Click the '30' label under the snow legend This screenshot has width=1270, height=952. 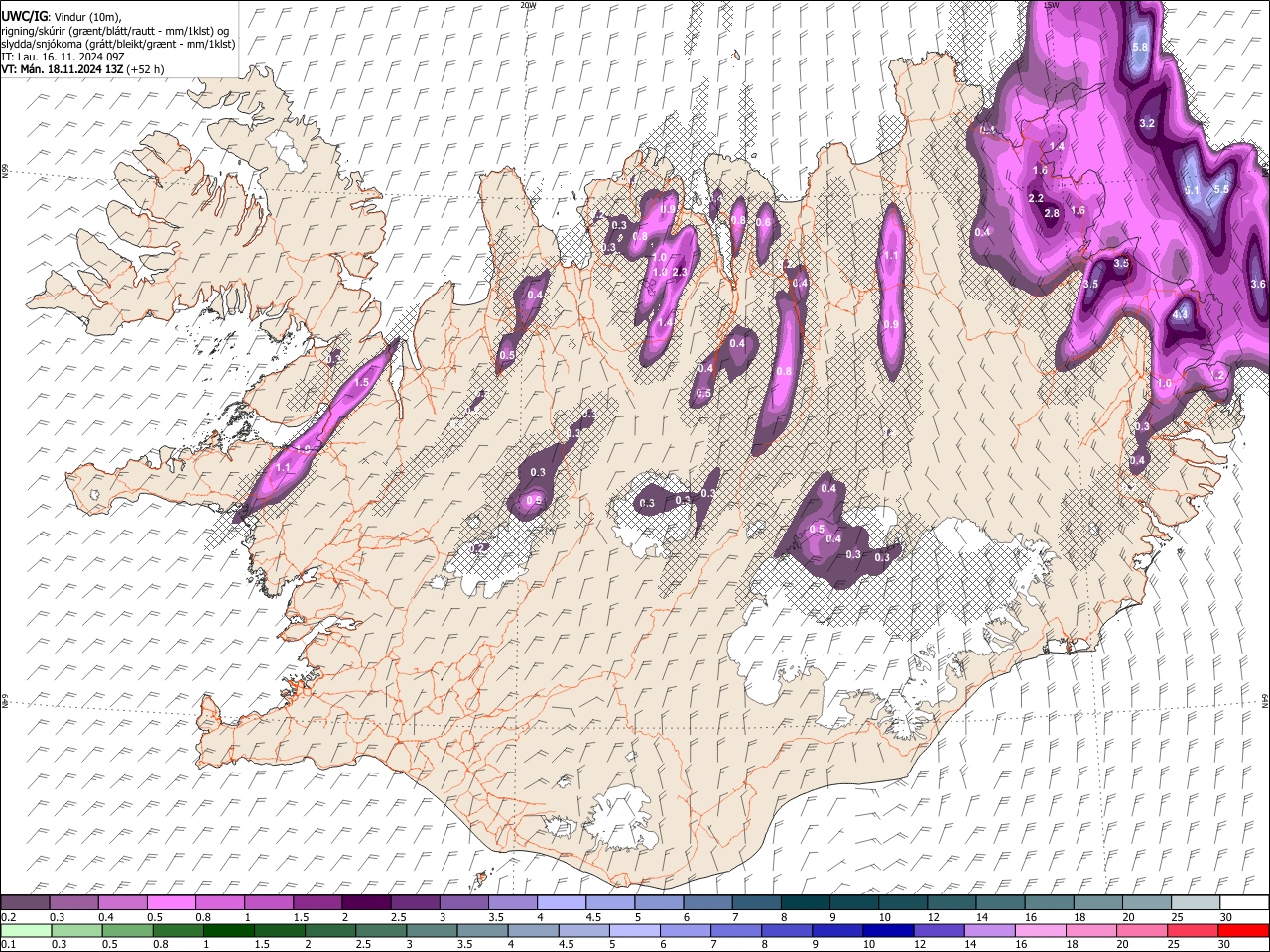[1225, 917]
